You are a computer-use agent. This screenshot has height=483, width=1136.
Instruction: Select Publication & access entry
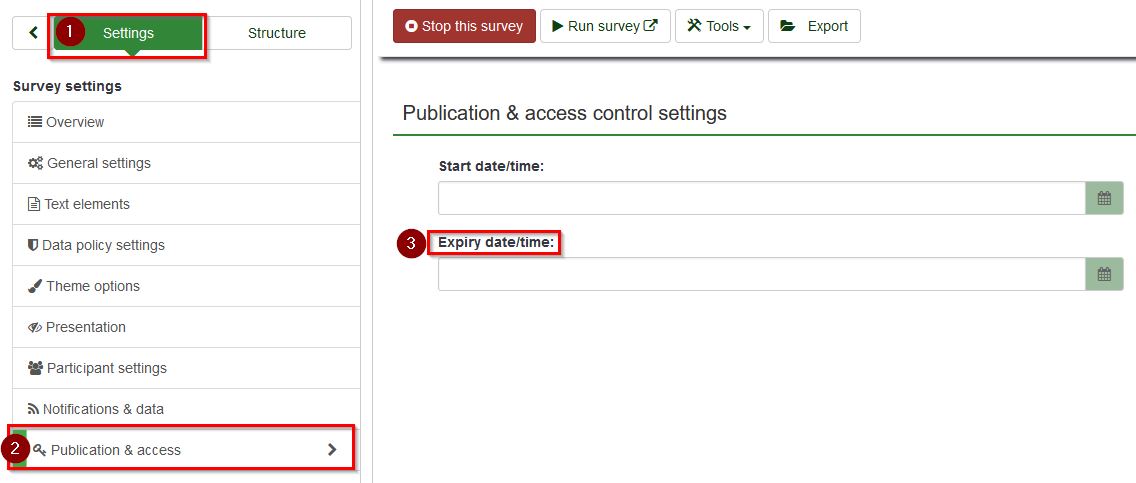[x=186, y=450]
